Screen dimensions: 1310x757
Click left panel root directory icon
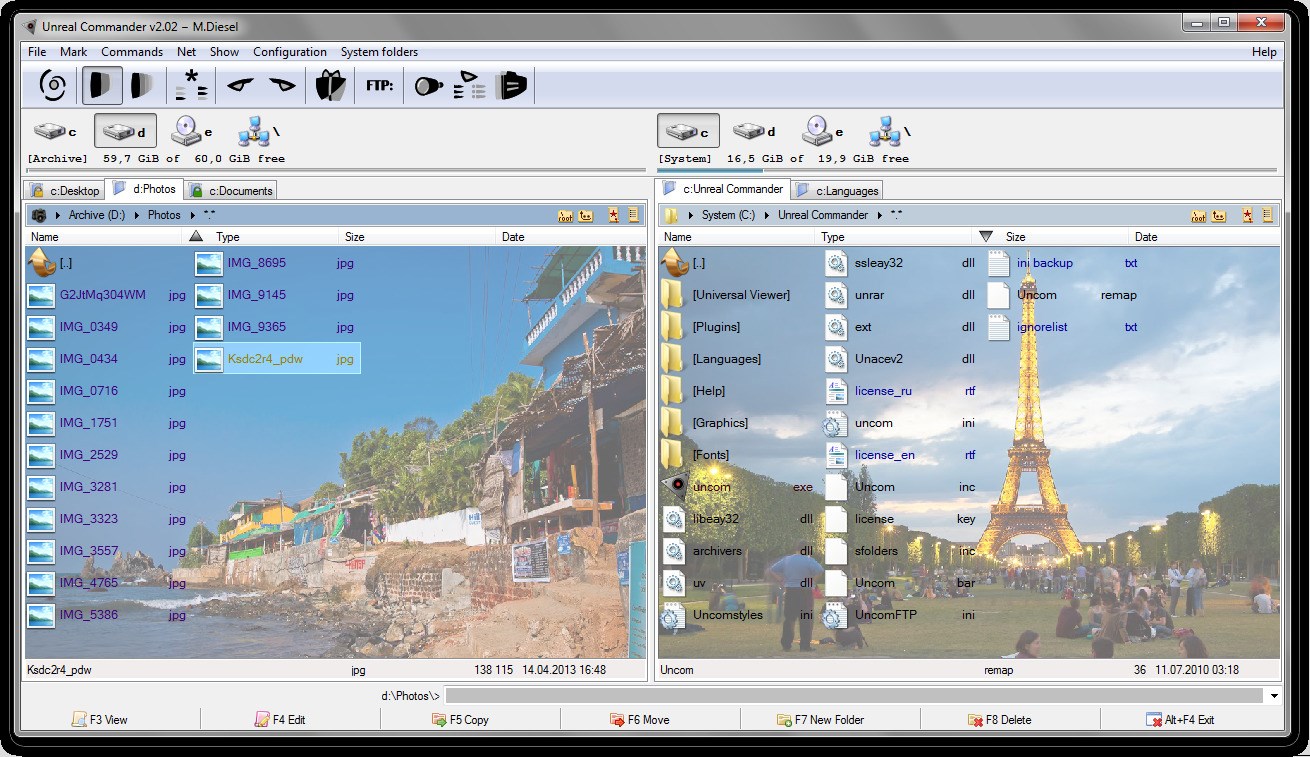[x=565, y=215]
